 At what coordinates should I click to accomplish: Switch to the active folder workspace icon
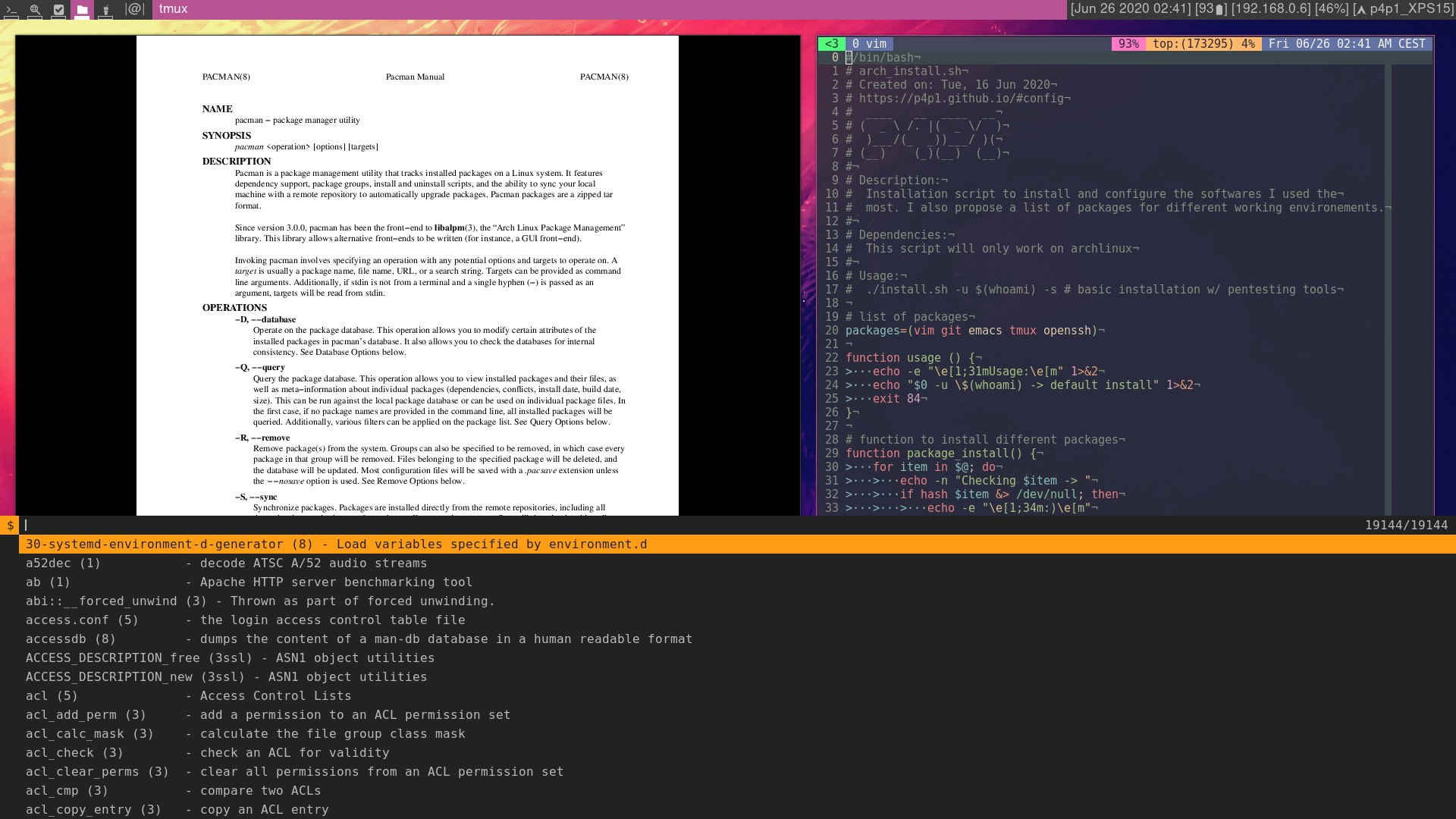(81, 9)
